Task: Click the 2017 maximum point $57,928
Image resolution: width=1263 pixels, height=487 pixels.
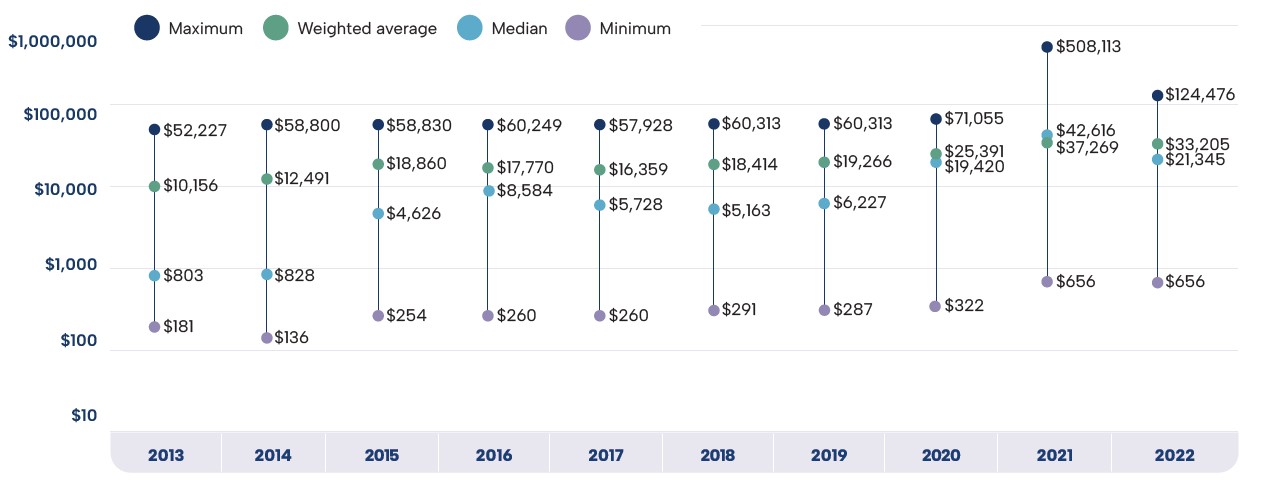Action: click(x=599, y=125)
